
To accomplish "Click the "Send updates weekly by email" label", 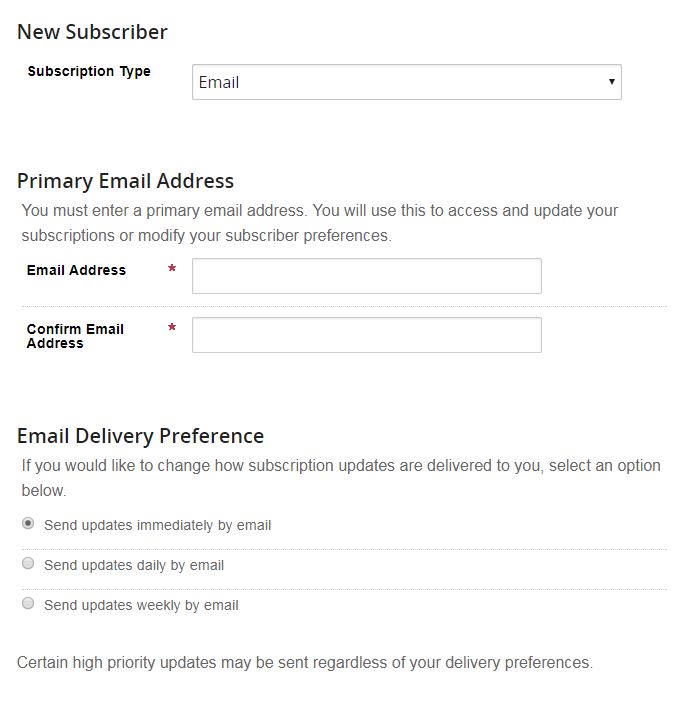I will point(141,605).
